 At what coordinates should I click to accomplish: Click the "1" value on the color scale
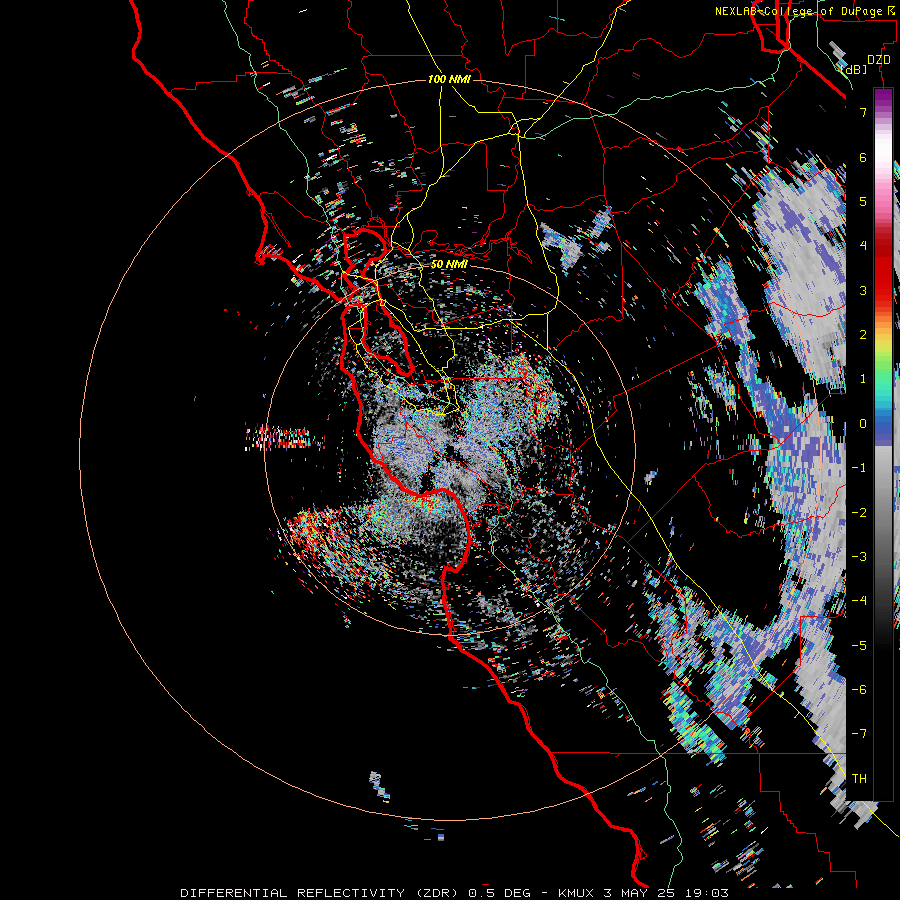point(863,379)
